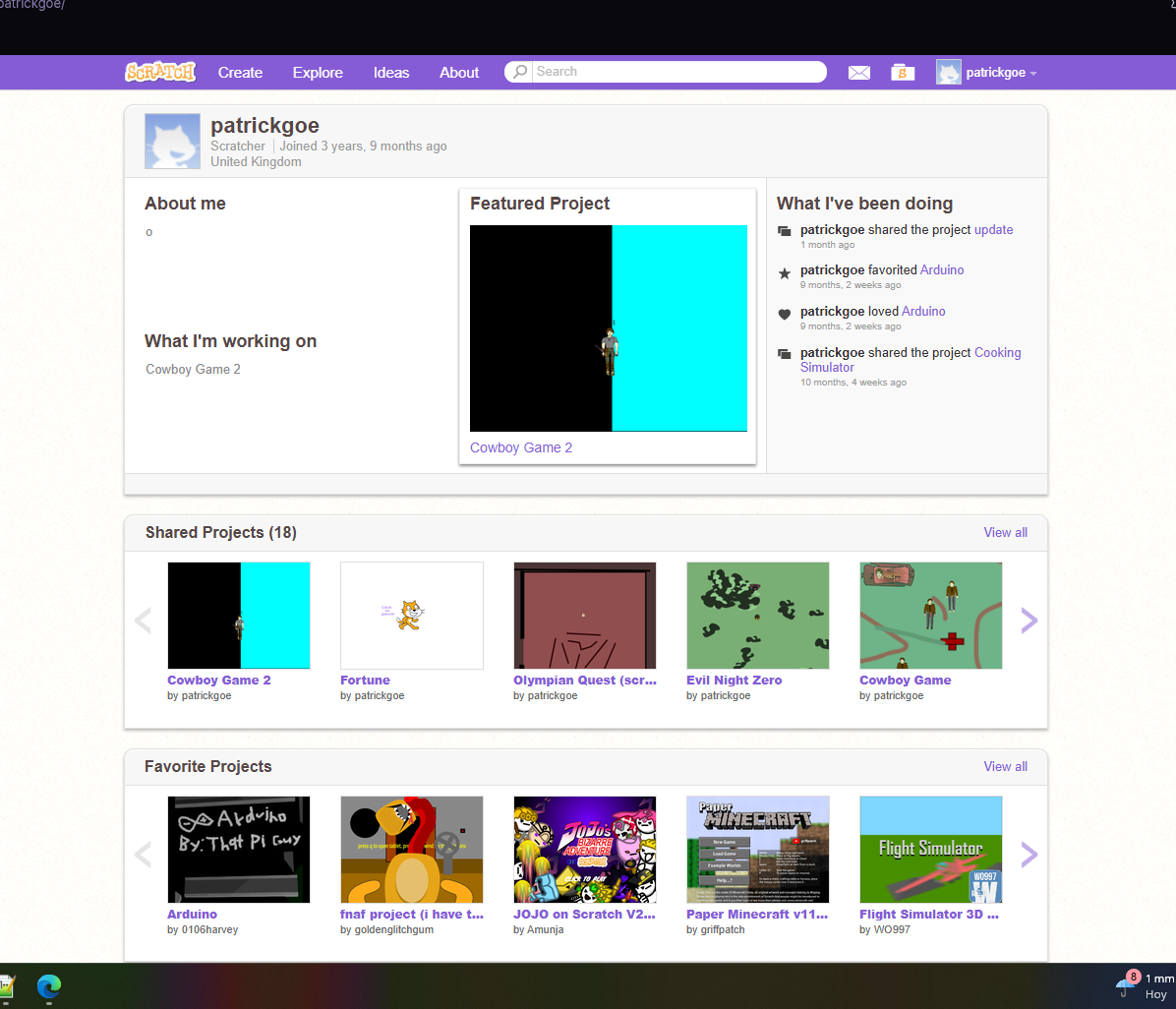Click patrickgoe's profile avatar picture
The height and width of the screenshot is (1009, 1176).
[172, 141]
